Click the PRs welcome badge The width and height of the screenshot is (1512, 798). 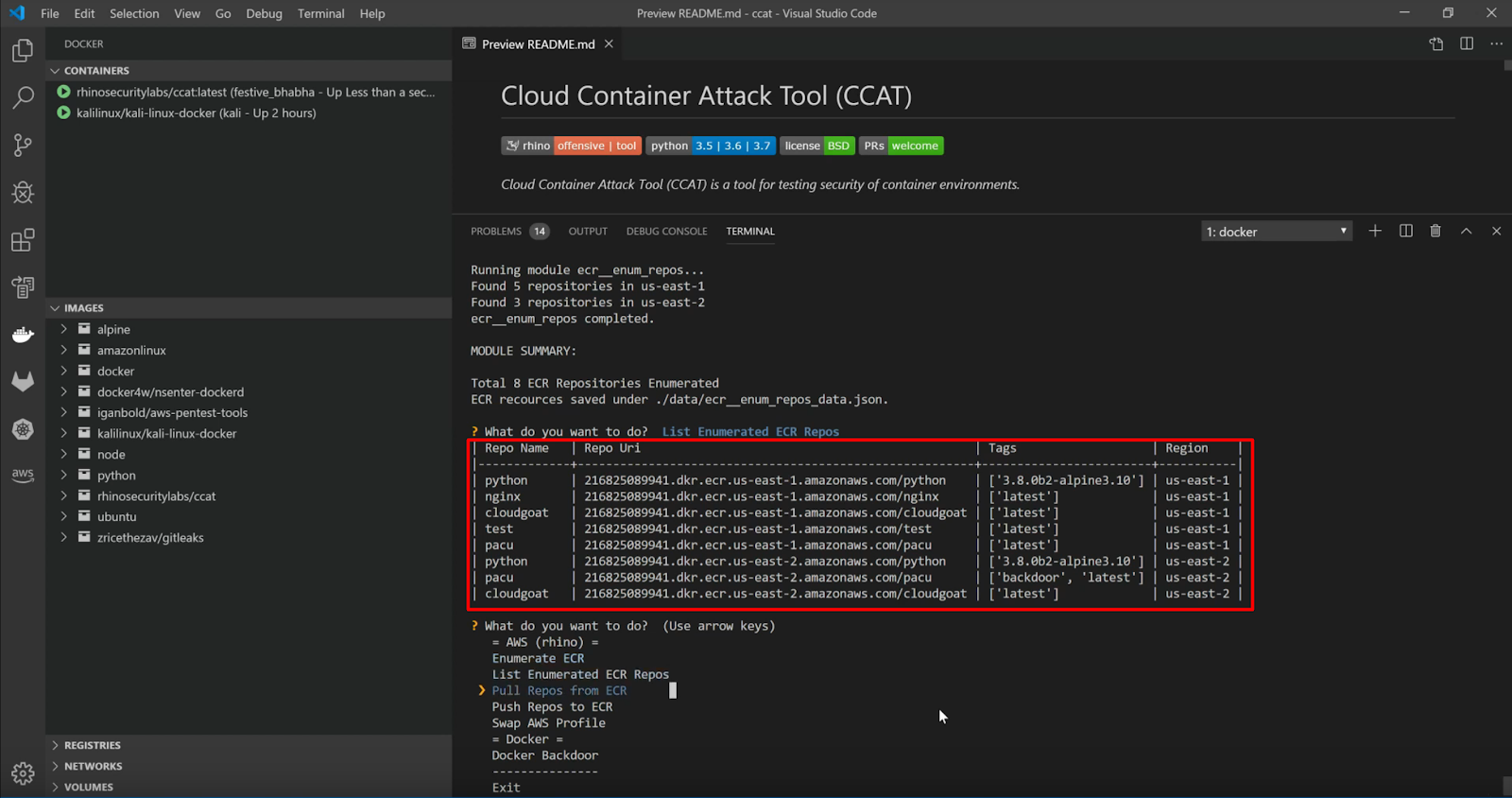[902, 146]
